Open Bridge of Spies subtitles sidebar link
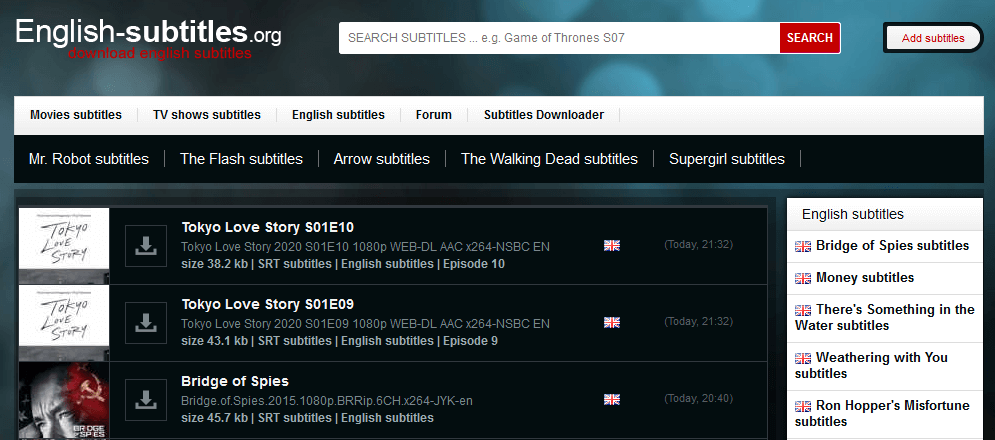 point(892,246)
